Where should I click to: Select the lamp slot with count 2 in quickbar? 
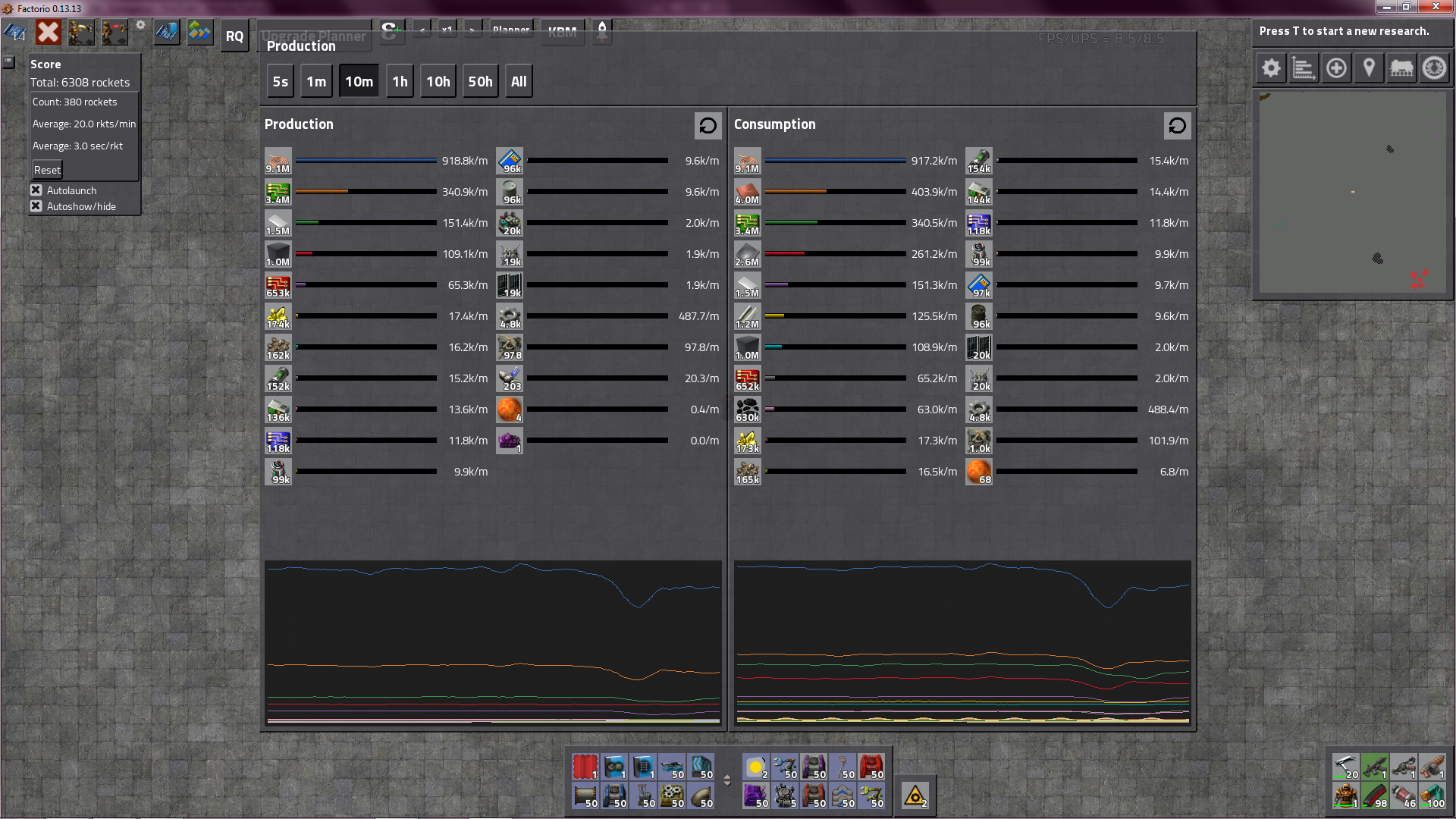click(x=756, y=767)
